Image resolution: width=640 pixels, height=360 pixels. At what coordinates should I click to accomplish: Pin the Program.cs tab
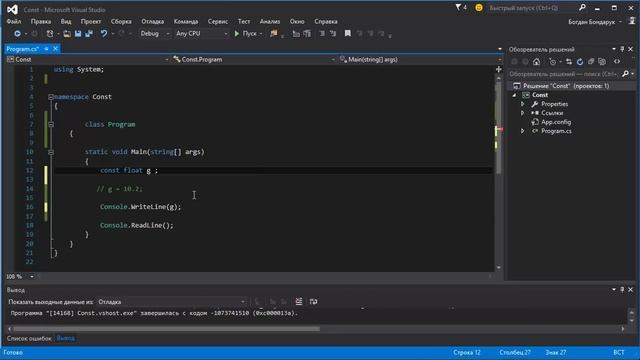[x=47, y=49]
